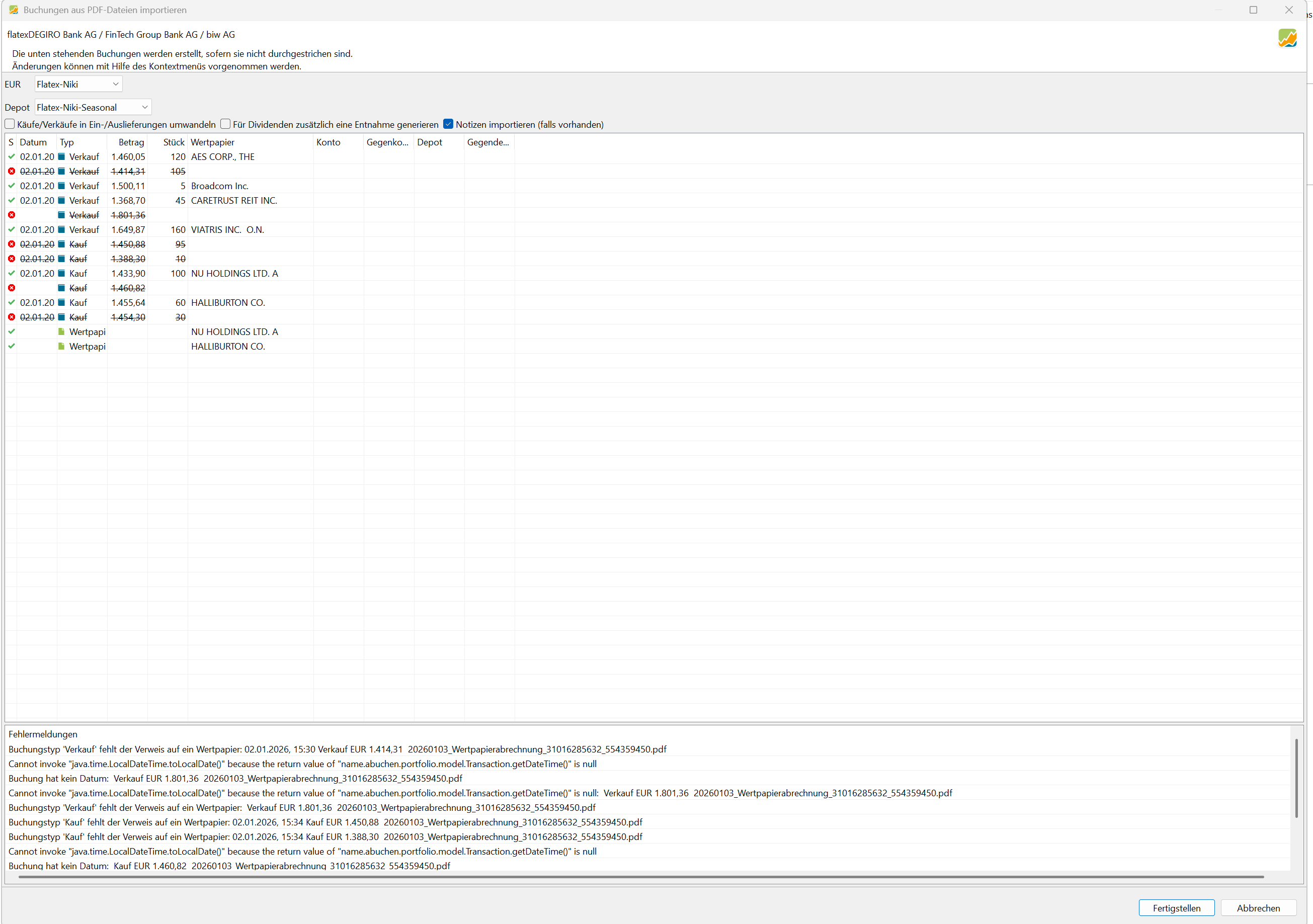This screenshot has height=924, width=1313.
Task: Enable converting Käufe/Verkäufe into Ein-/Auslieferungen
Action: click(10, 124)
